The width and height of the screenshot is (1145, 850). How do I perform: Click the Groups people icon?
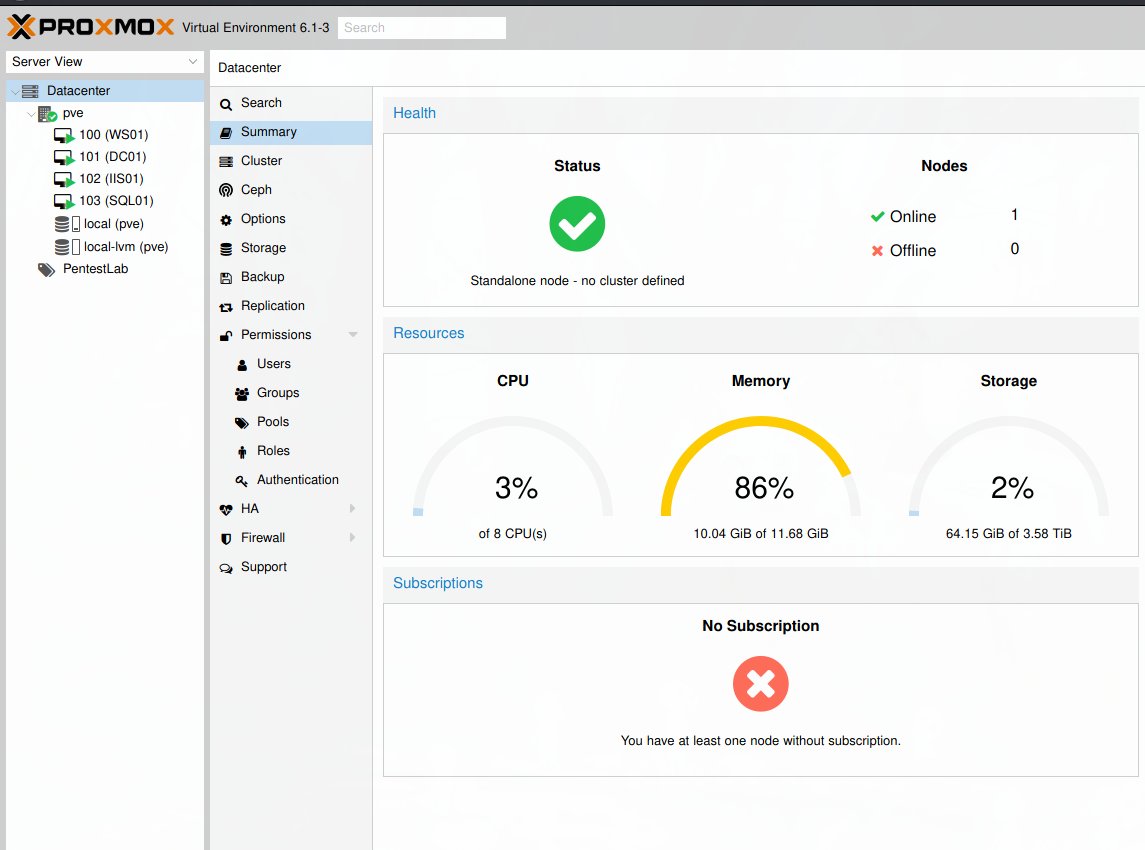click(242, 394)
